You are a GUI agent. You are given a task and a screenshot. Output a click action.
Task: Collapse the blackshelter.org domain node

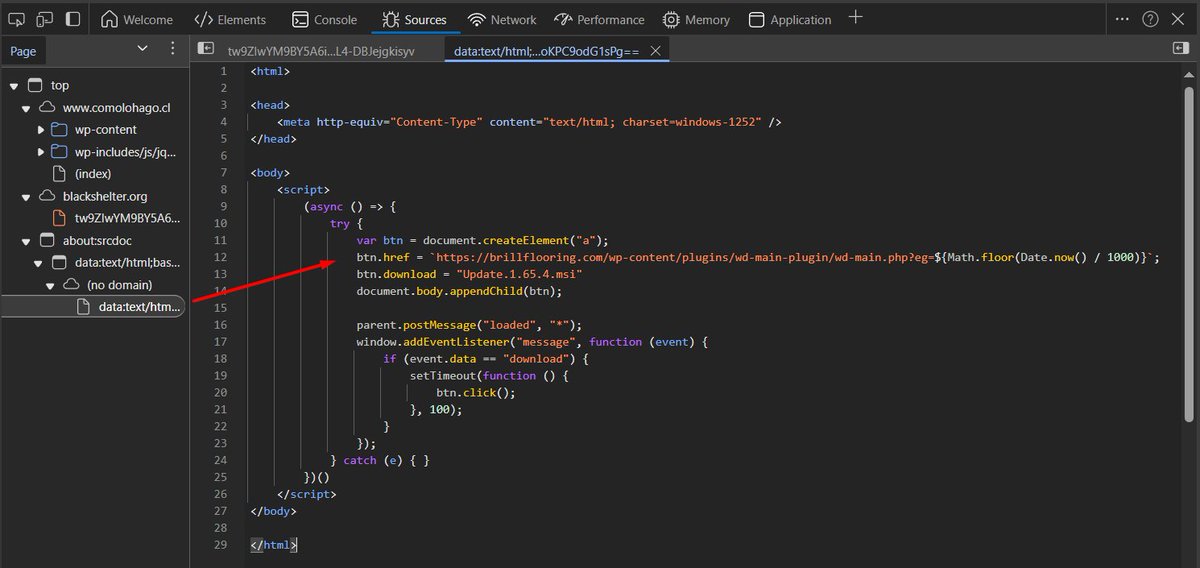(x=28, y=196)
